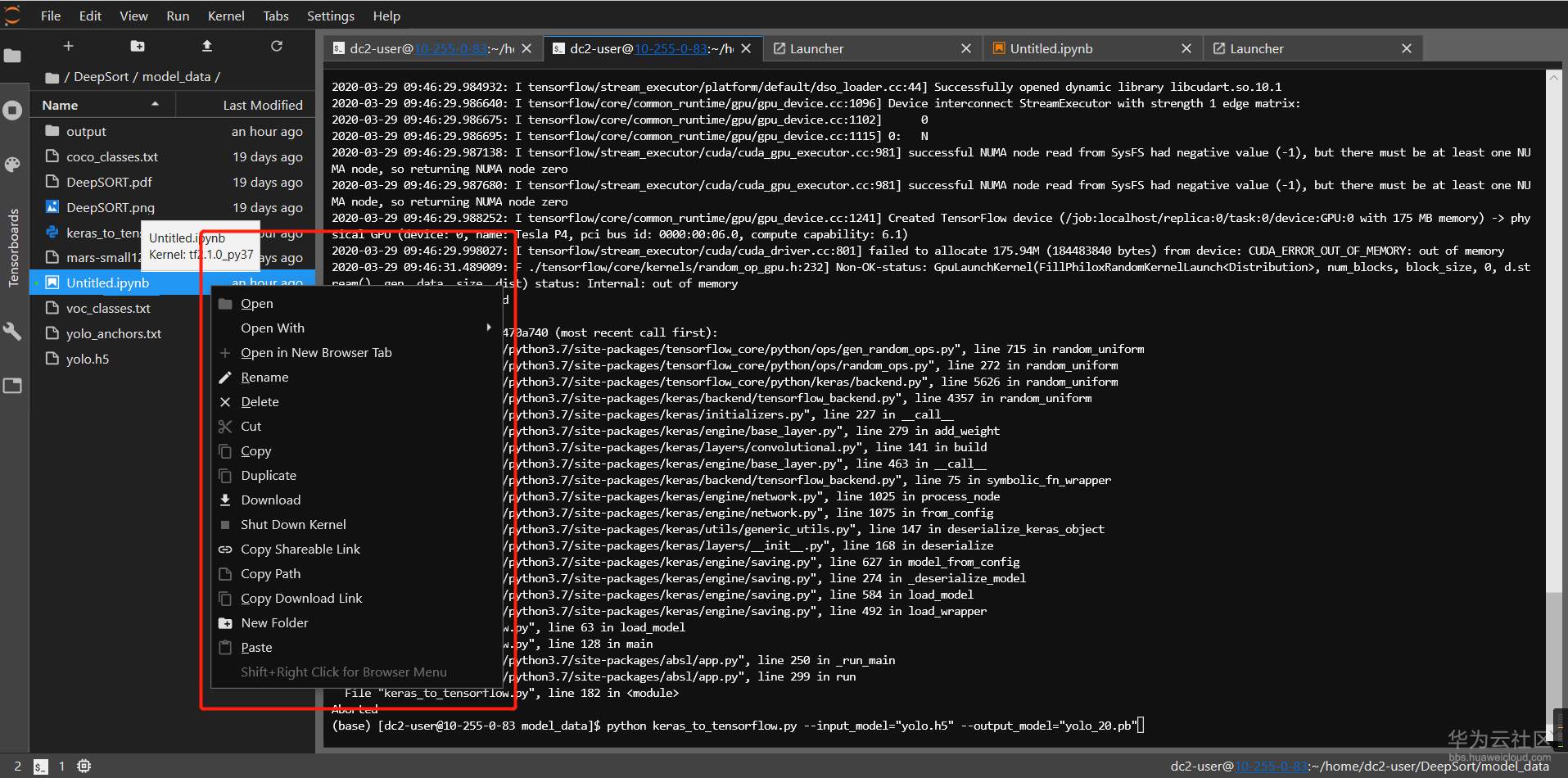Choose New Folder from the context menu
The width and height of the screenshot is (1568, 778).
pos(356,622)
